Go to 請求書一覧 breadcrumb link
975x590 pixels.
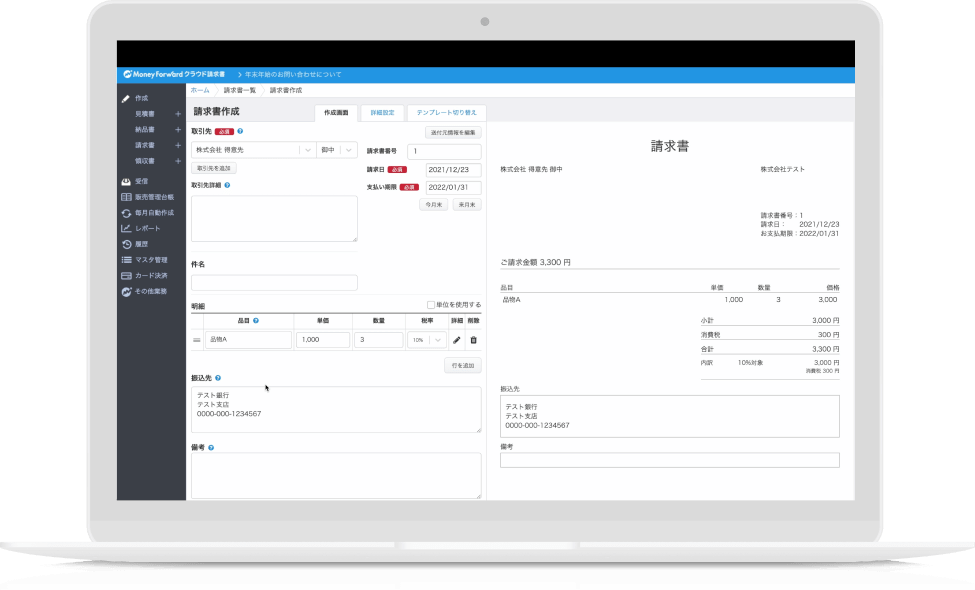(x=239, y=90)
